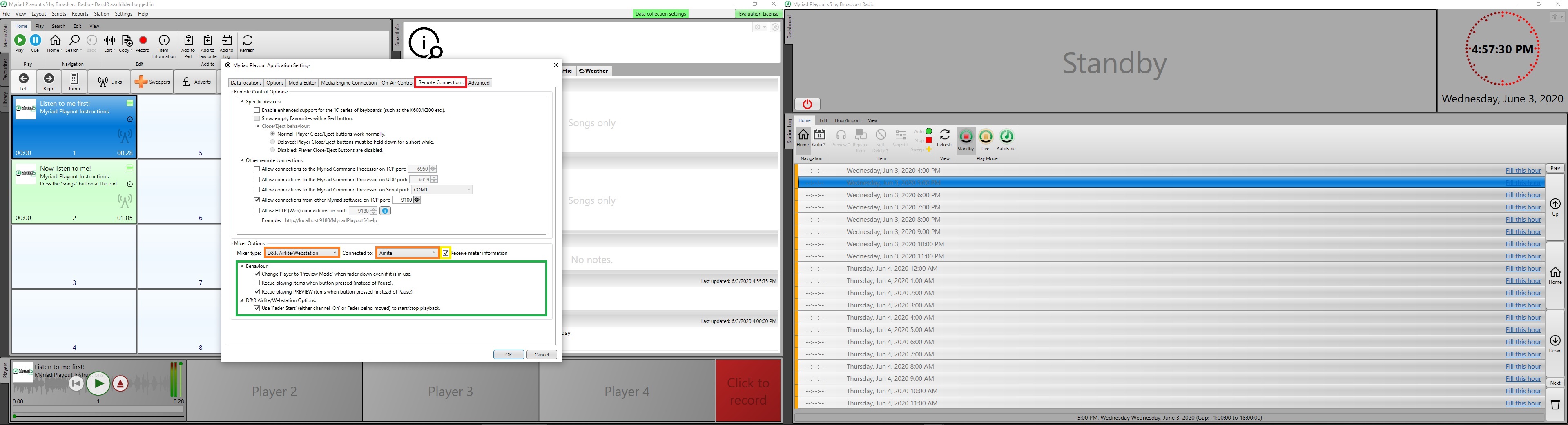Expand the Connected to dropdown
The image size is (1568, 425).
[x=407, y=253]
